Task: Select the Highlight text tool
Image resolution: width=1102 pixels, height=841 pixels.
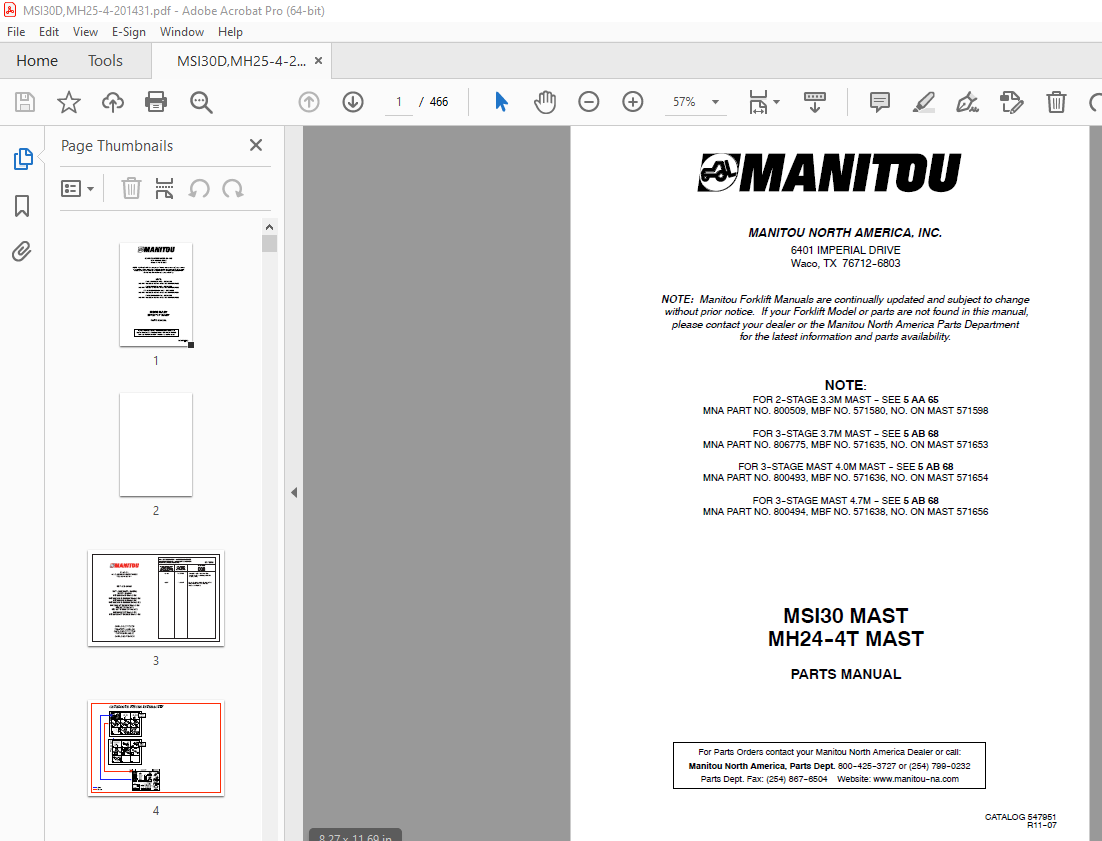Action: click(x=923, y=102)
